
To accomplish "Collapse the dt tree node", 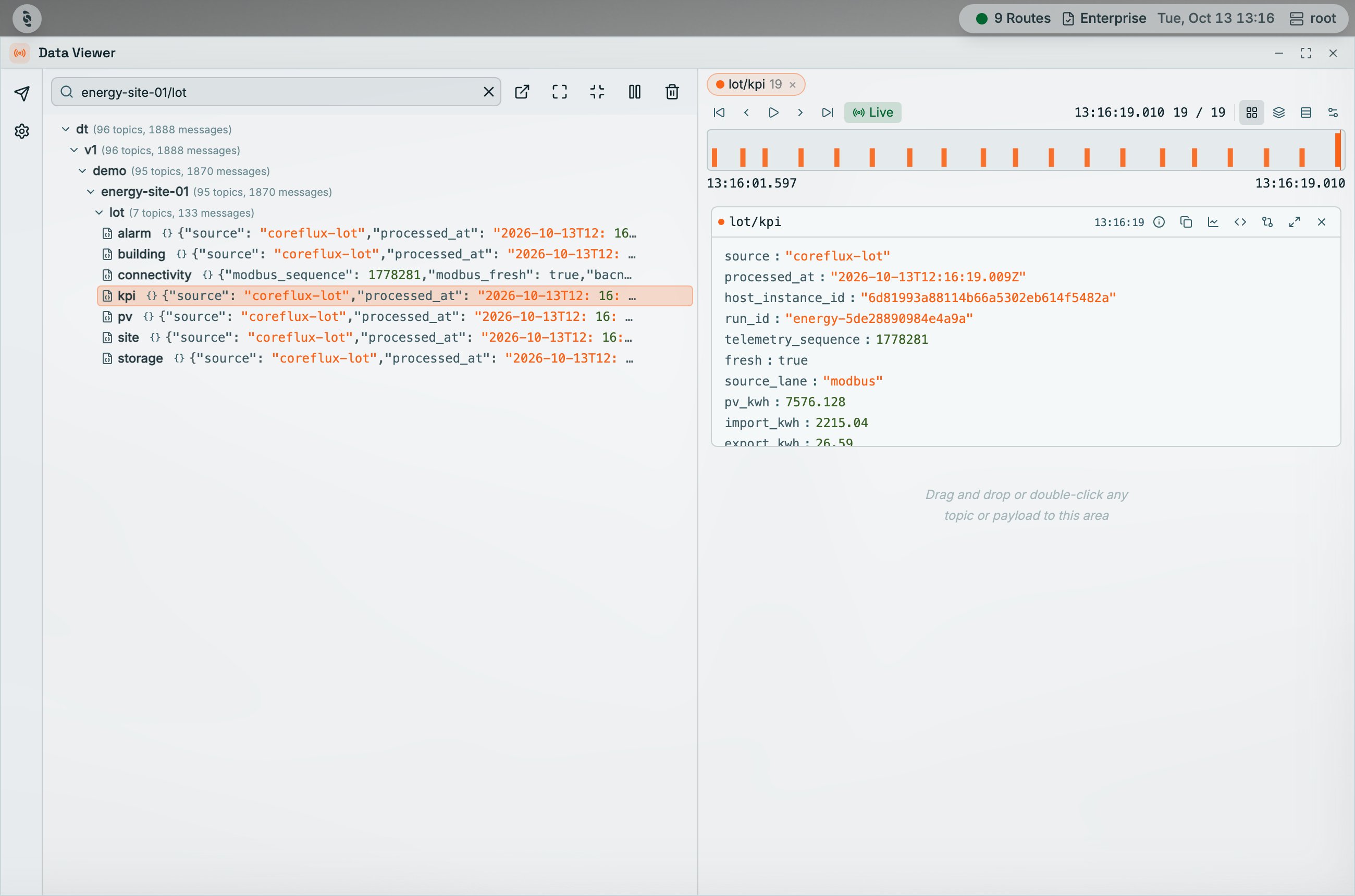I will [x=66, y=130].
